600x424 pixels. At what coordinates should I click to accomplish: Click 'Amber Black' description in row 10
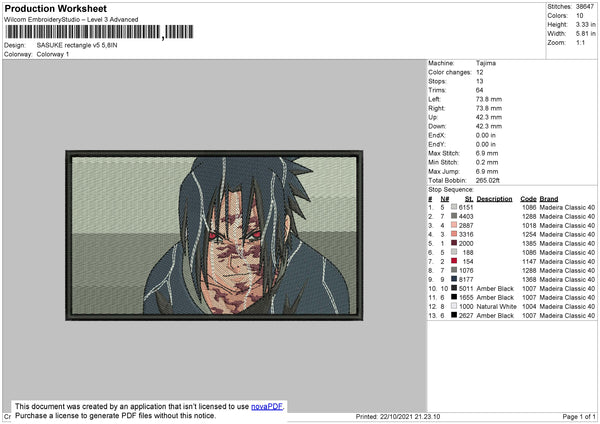coord(495,289)
